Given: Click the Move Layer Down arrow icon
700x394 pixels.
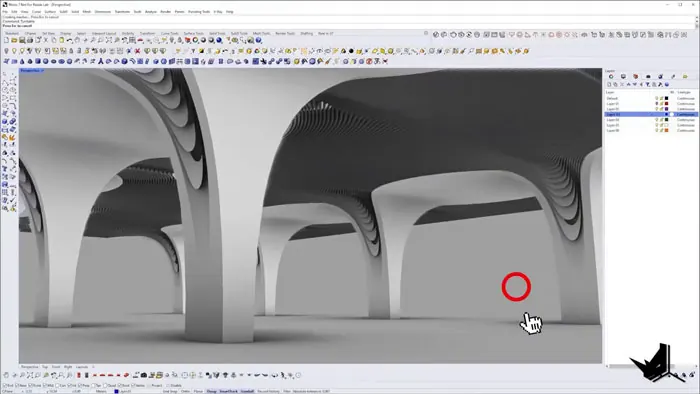Looking at the screenshot, I should click(x=635, y=84).
